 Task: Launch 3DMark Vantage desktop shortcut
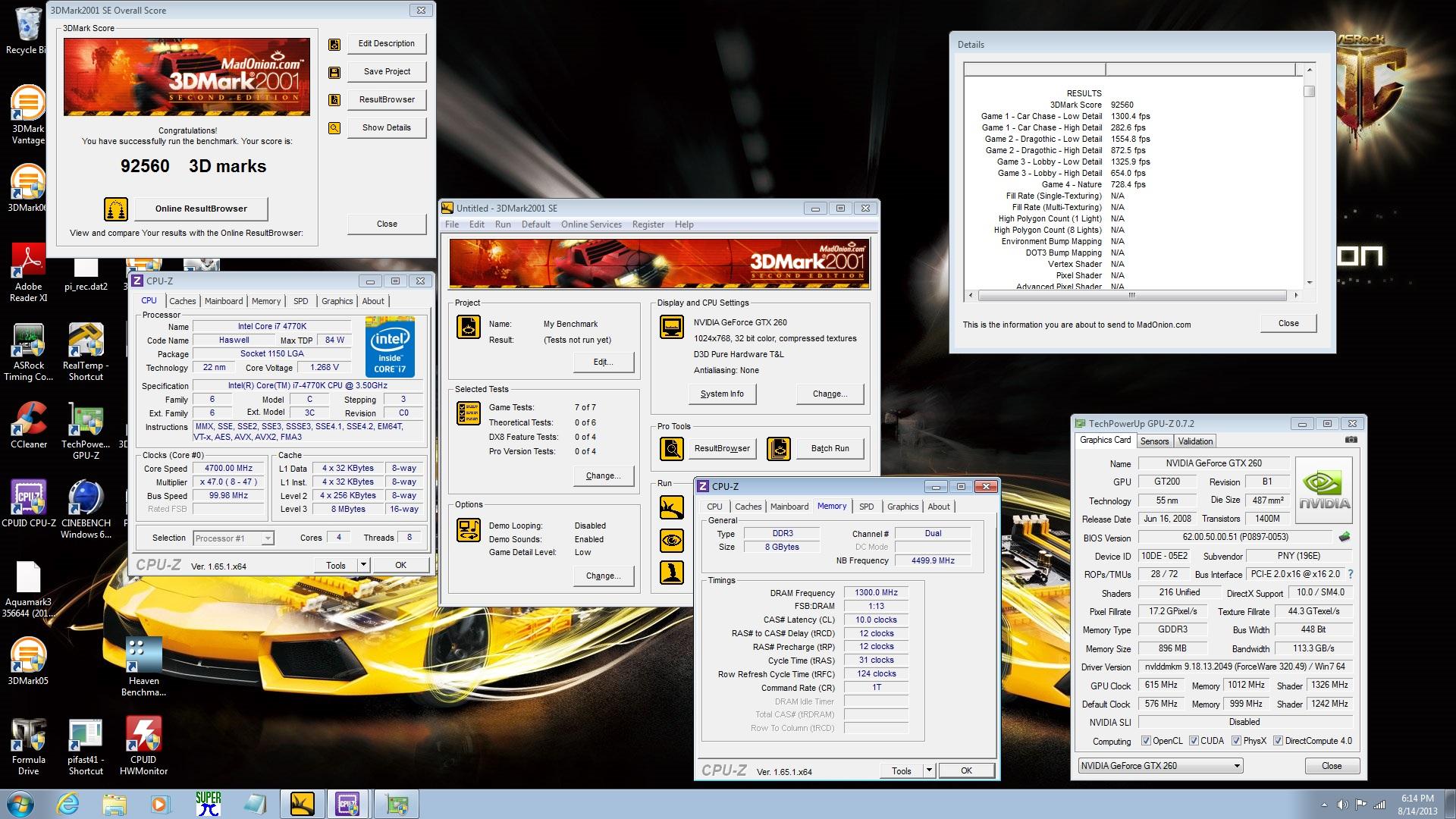pos(28,114)
